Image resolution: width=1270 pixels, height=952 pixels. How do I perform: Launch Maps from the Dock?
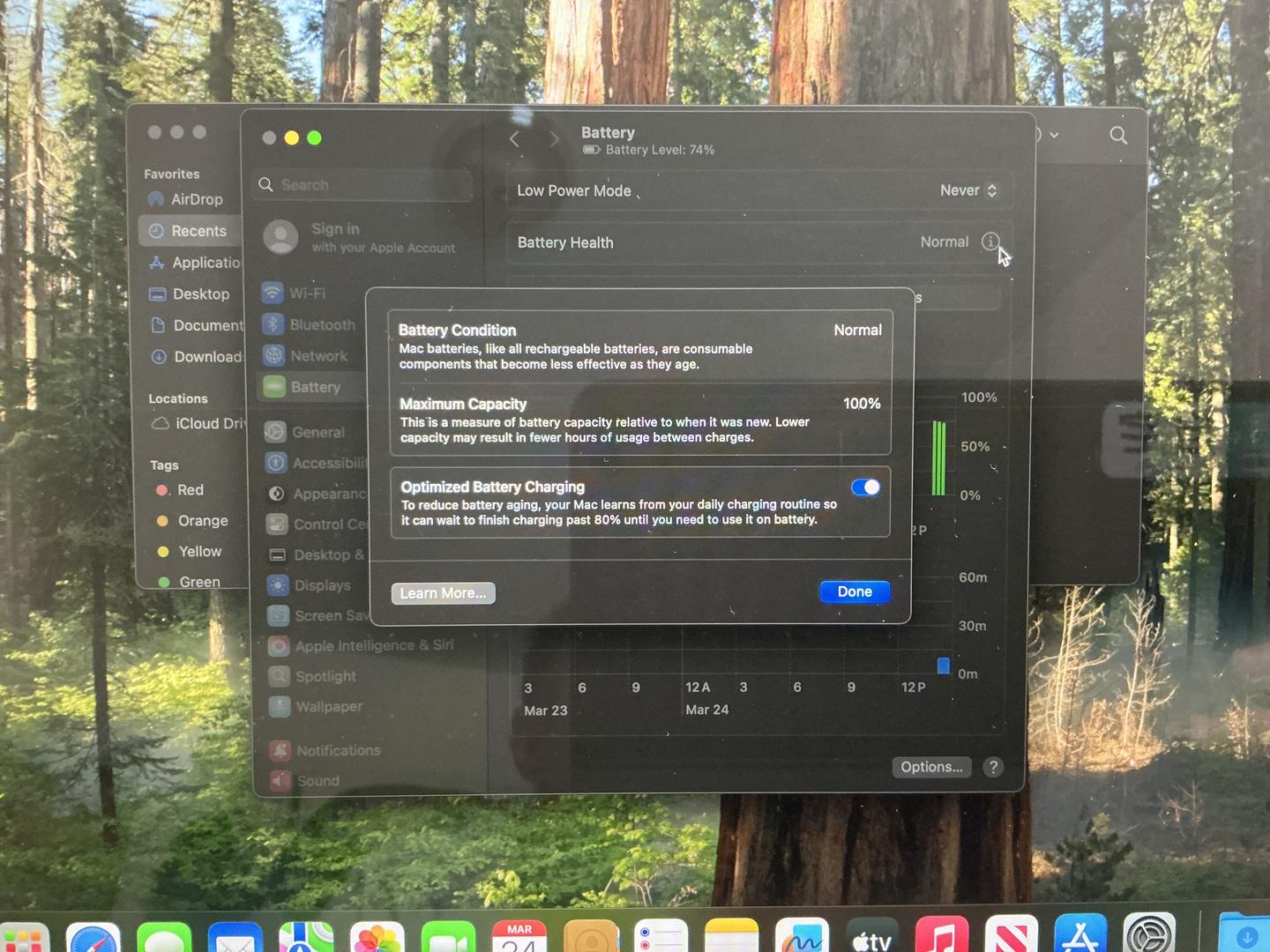point(306,938)
